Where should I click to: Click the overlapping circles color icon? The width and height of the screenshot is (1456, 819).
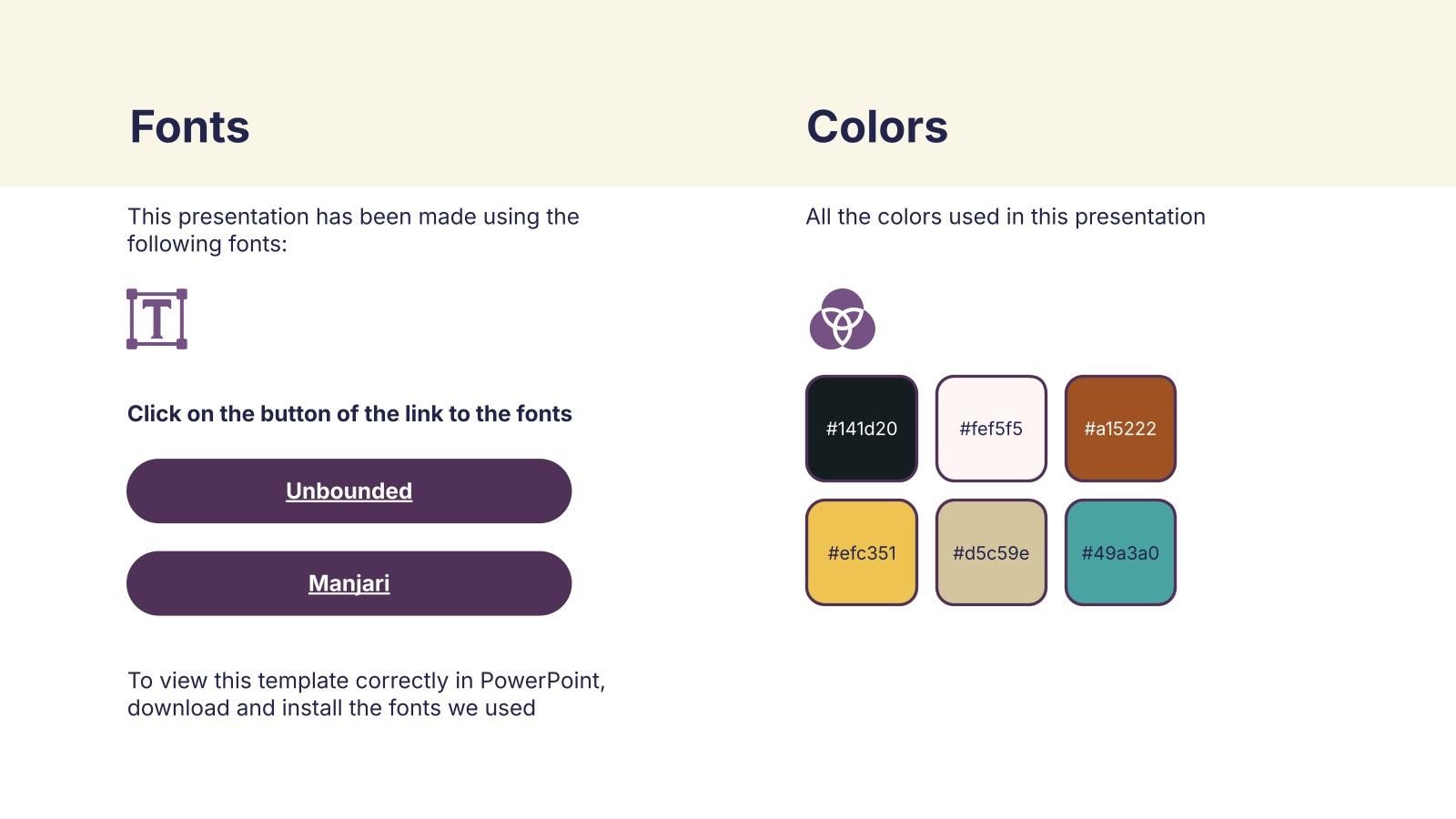pos(842,318)
